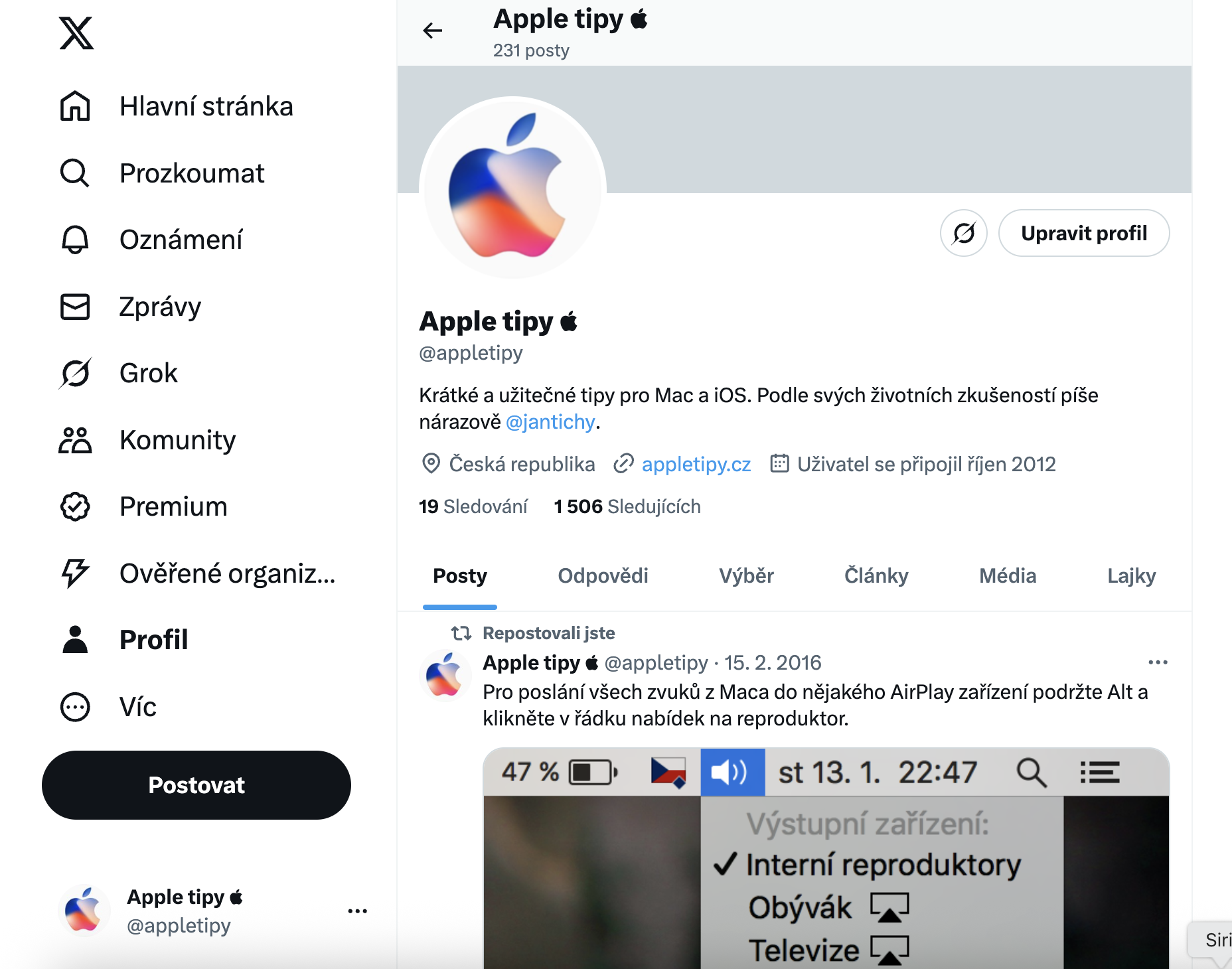
Task: Open Prozkoumat search icon
Action: (75, 173)
